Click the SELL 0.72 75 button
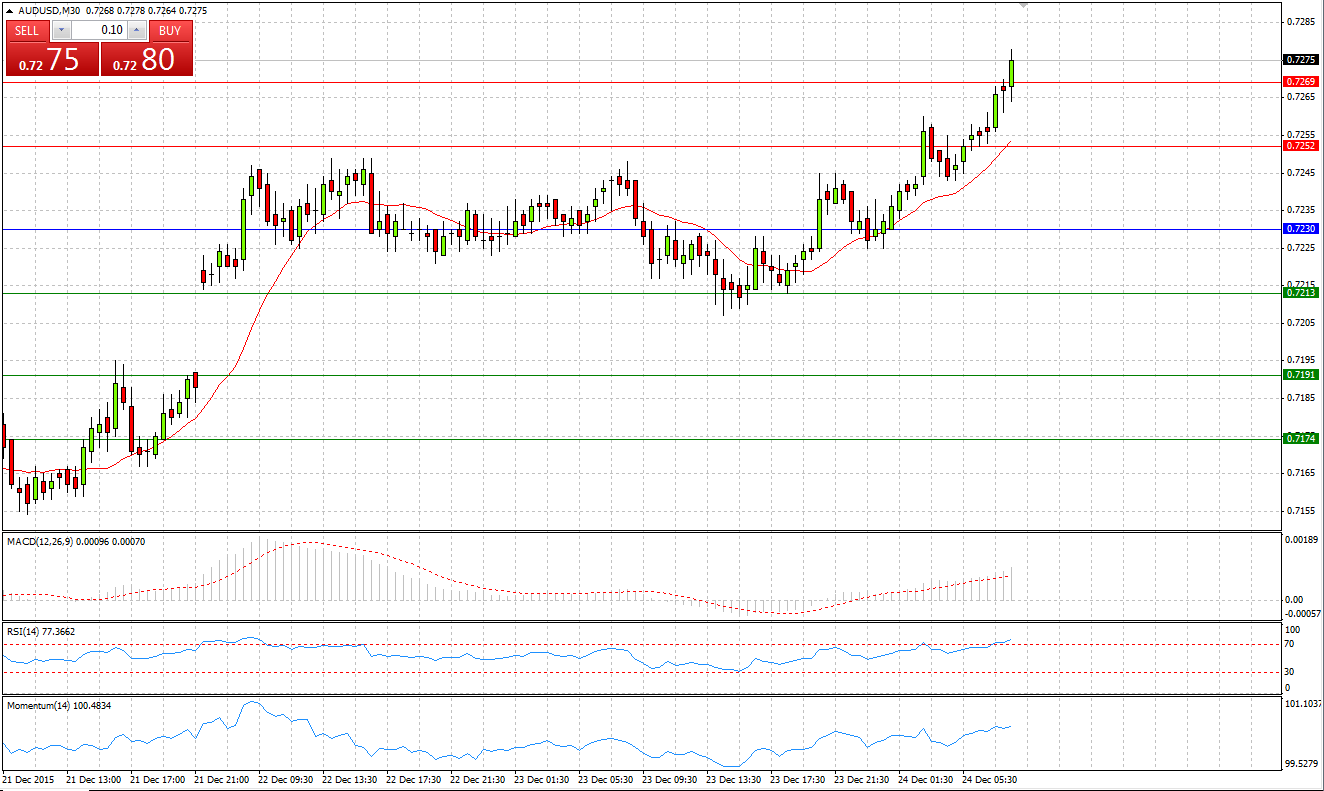The width and height of the screenshot is (1324, 791). pos(51,59)
